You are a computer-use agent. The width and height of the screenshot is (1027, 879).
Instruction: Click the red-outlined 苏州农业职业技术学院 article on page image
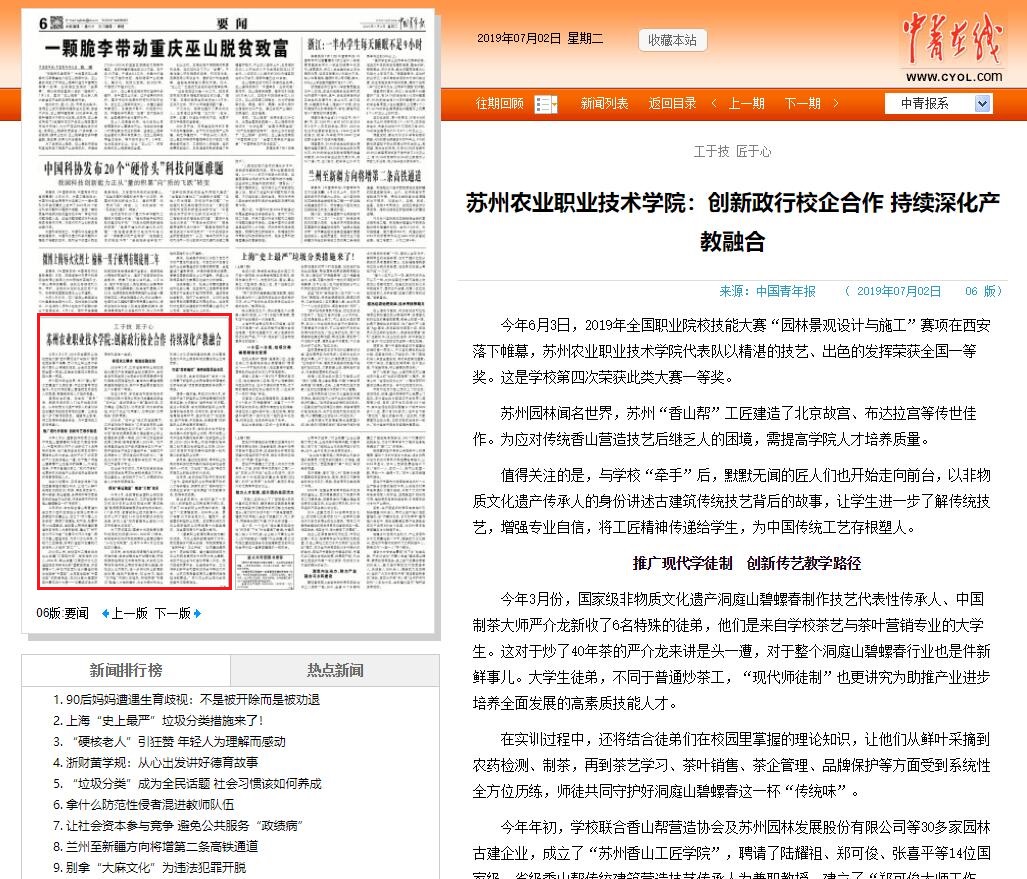[134, 451]
